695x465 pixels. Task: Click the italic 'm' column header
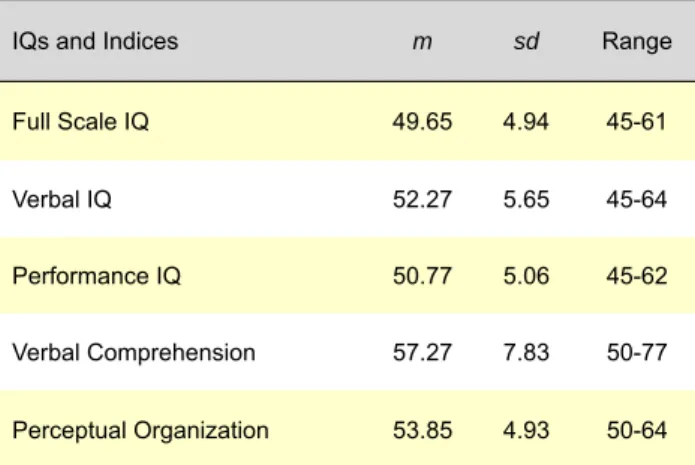[422, 42]
